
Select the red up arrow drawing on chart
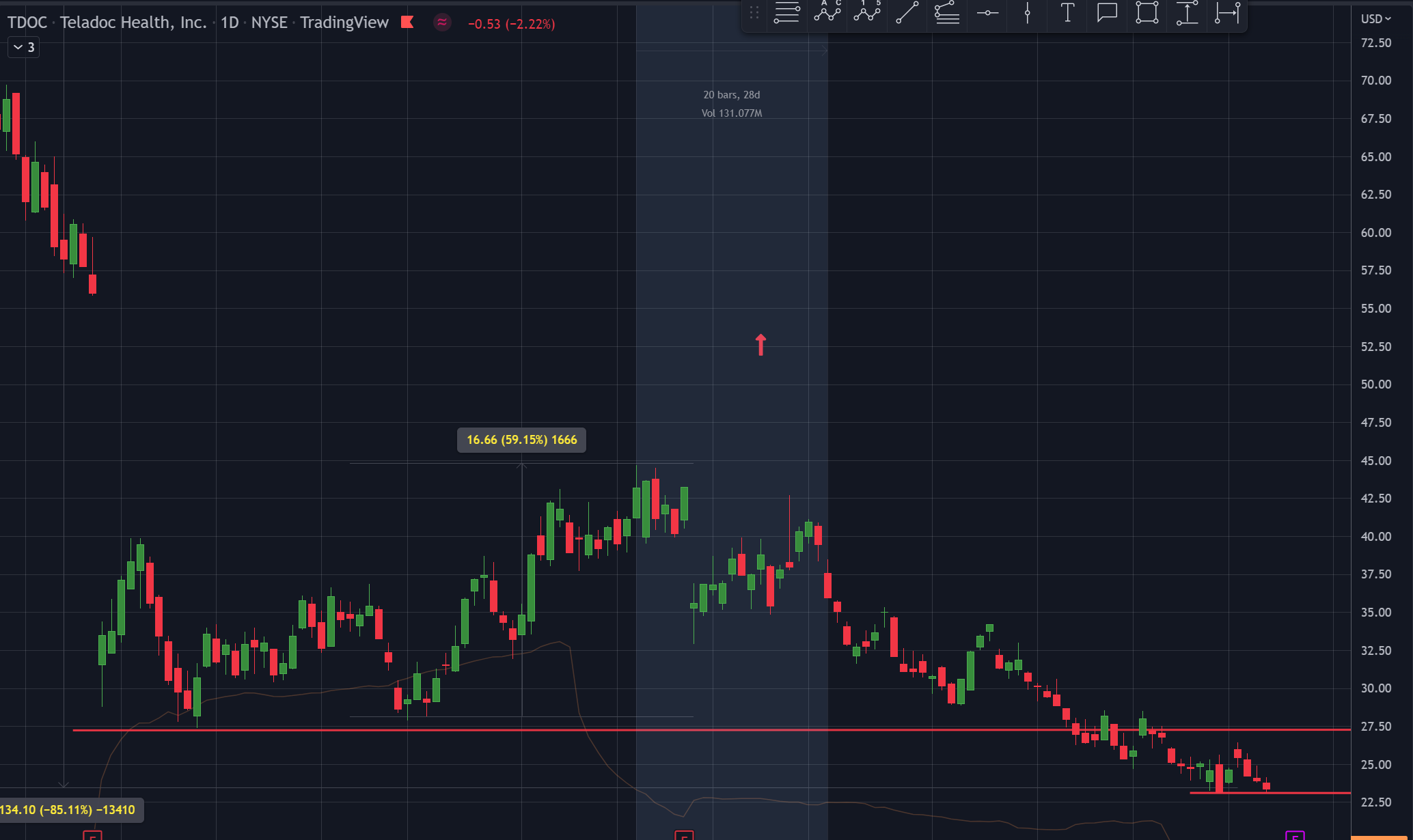(x=760, y=344)
